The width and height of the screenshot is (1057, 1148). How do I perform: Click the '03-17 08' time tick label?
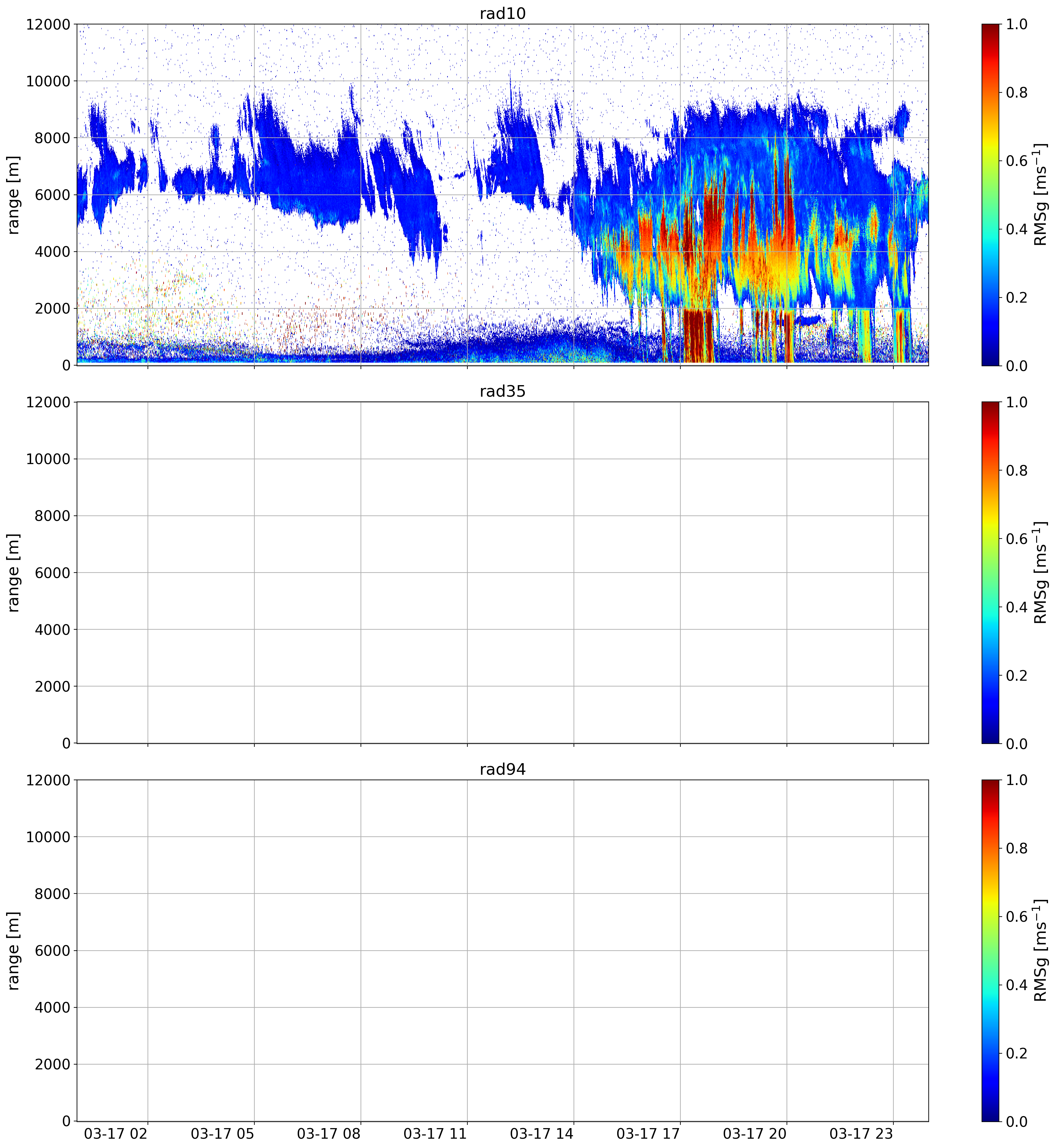[x=329, y=1134]
